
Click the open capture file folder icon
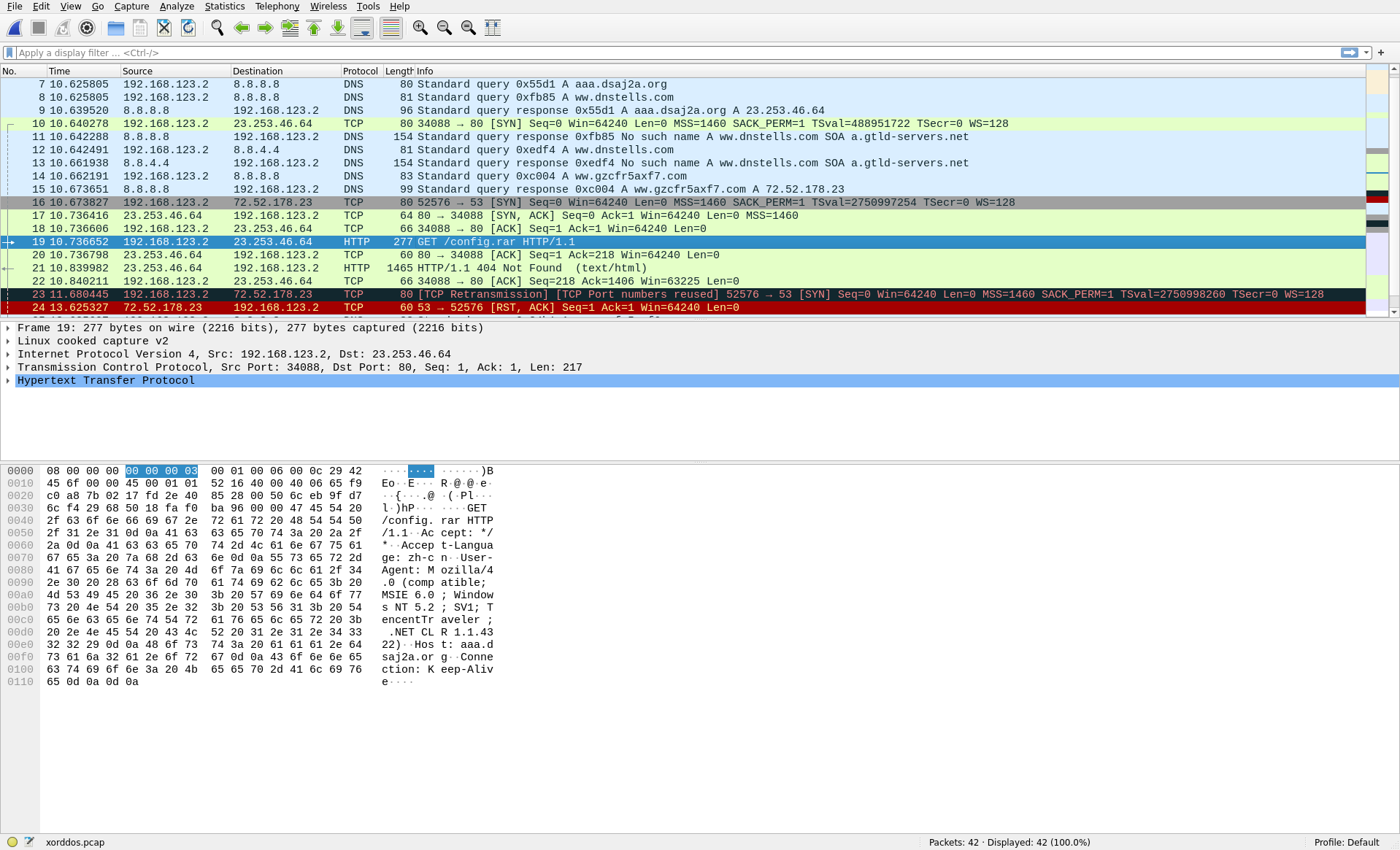(x=115, y=28)
